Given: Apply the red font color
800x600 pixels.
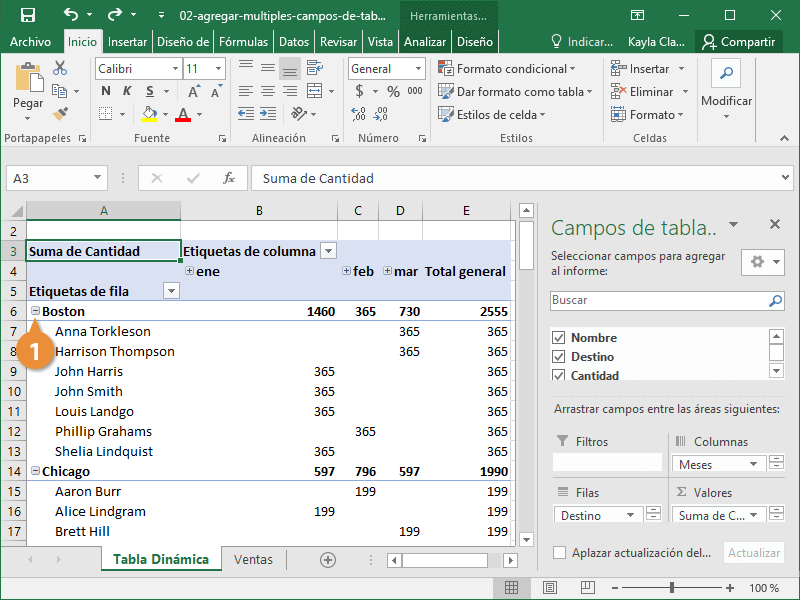Looking at the screenshot, I should click(x=183, y=114).
